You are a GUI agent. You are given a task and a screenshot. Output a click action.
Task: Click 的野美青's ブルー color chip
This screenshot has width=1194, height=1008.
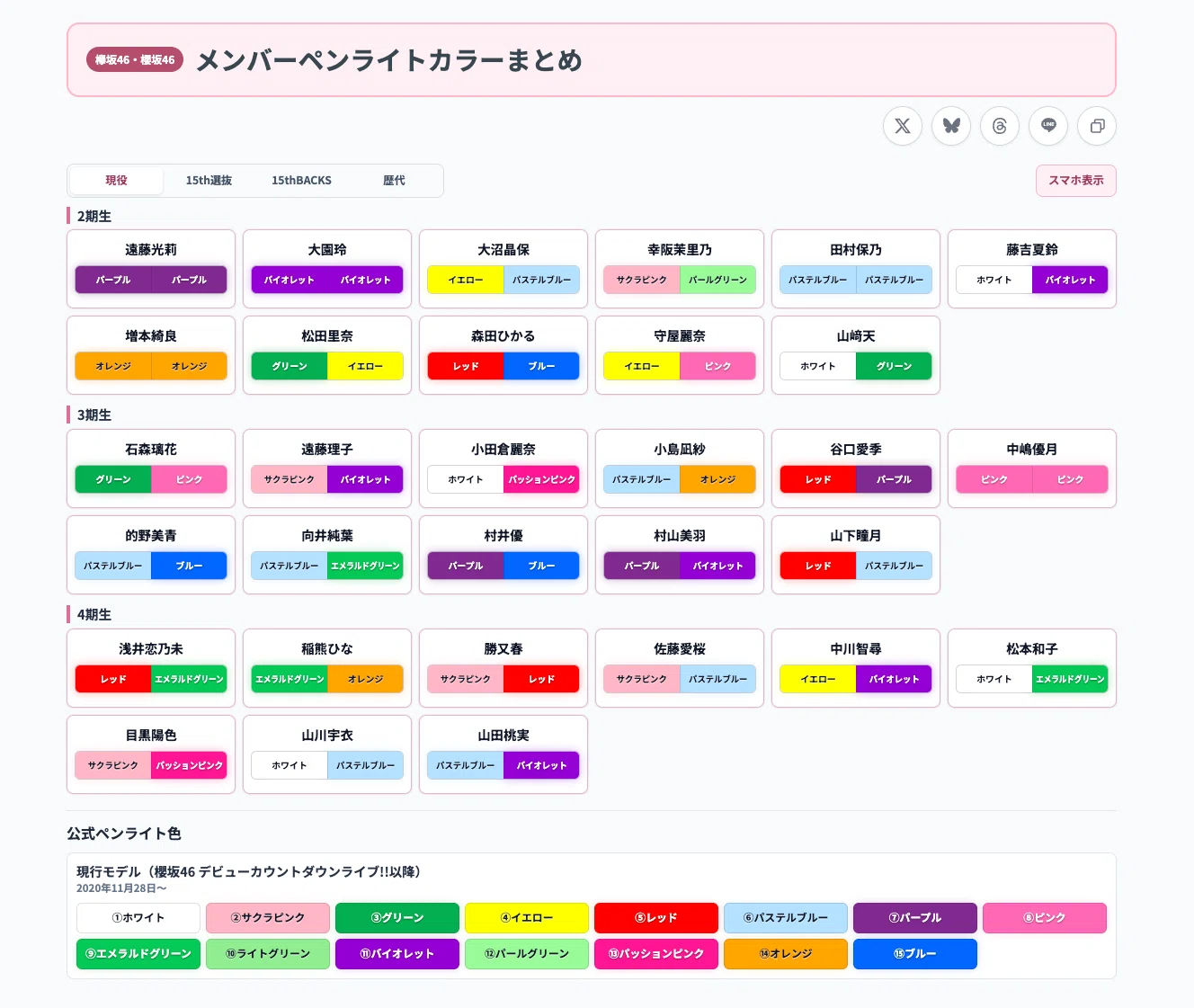[x=189, y=566]
